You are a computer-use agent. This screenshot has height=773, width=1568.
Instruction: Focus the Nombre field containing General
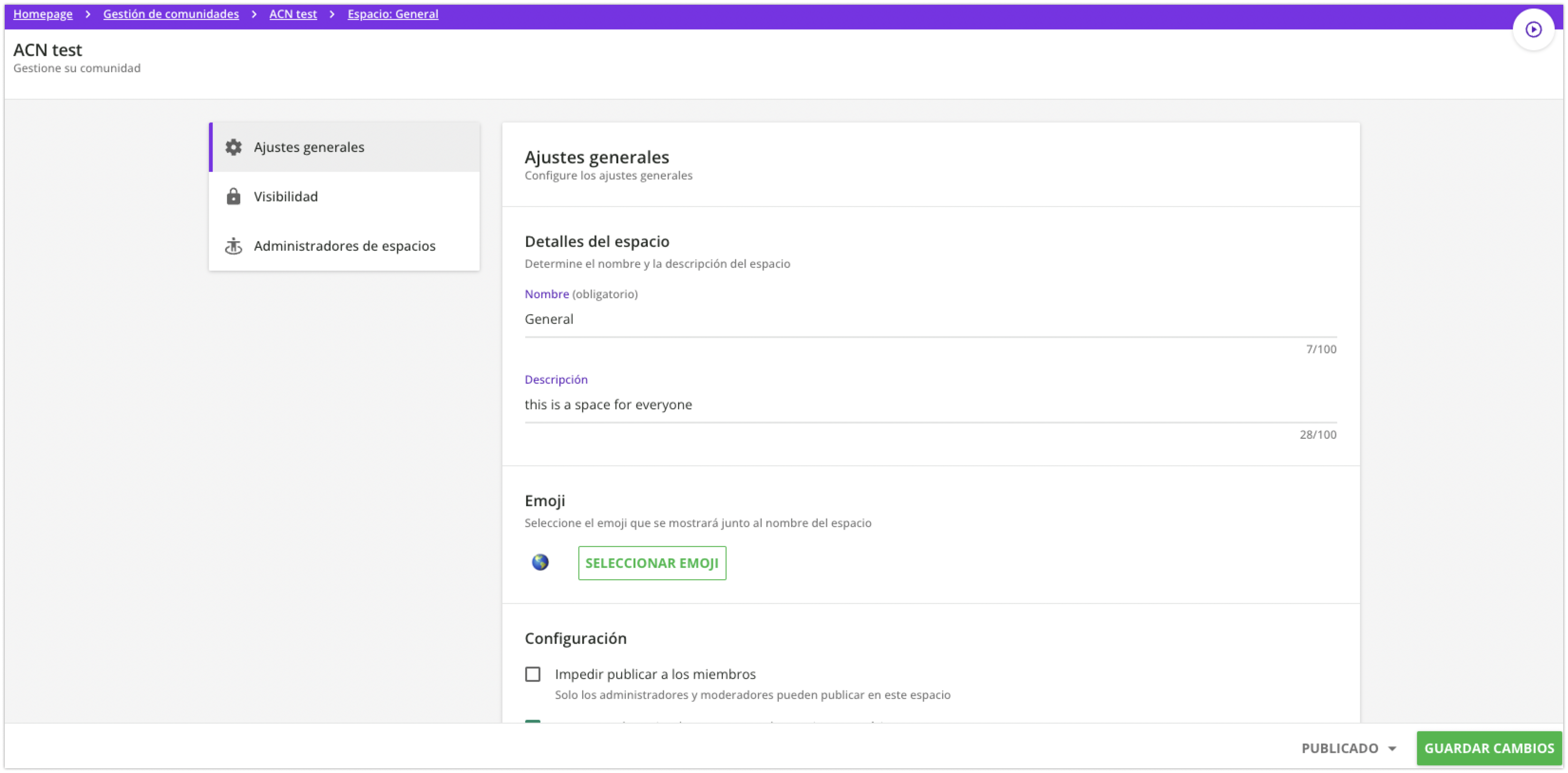(x=930, y=320)
